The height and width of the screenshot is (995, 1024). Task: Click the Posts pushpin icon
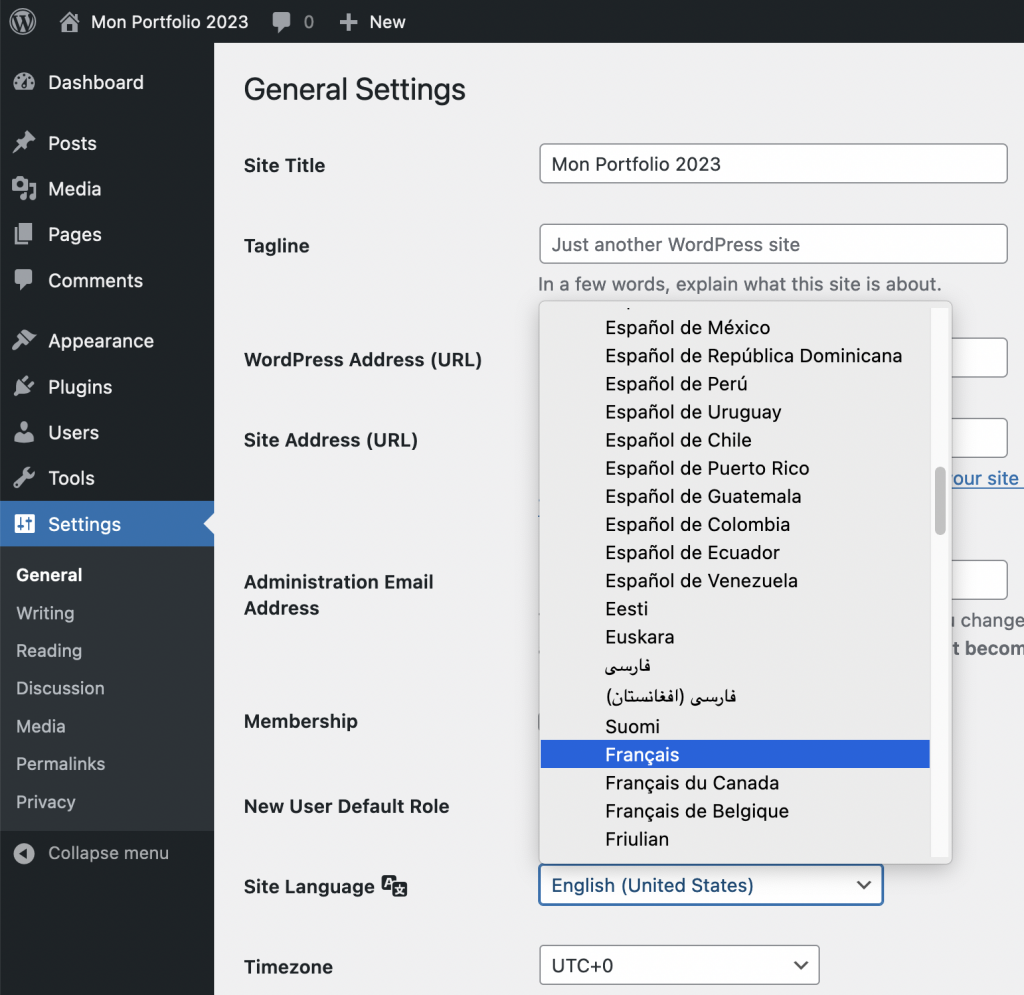pos(24,143)
